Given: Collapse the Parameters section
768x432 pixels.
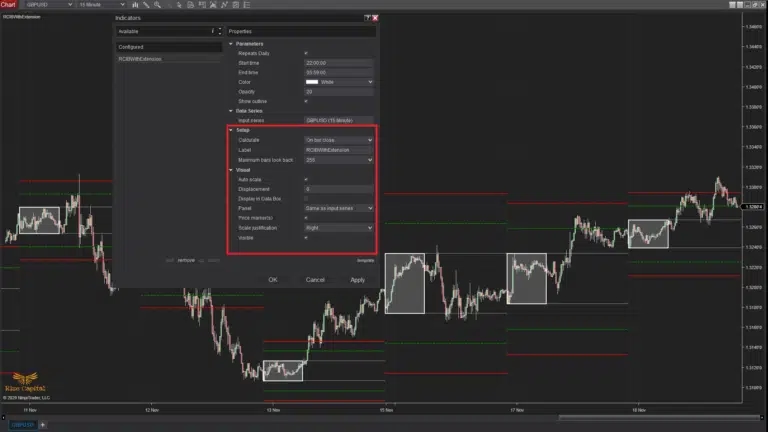Looking at the screenshot, I should tap(231, 43).
